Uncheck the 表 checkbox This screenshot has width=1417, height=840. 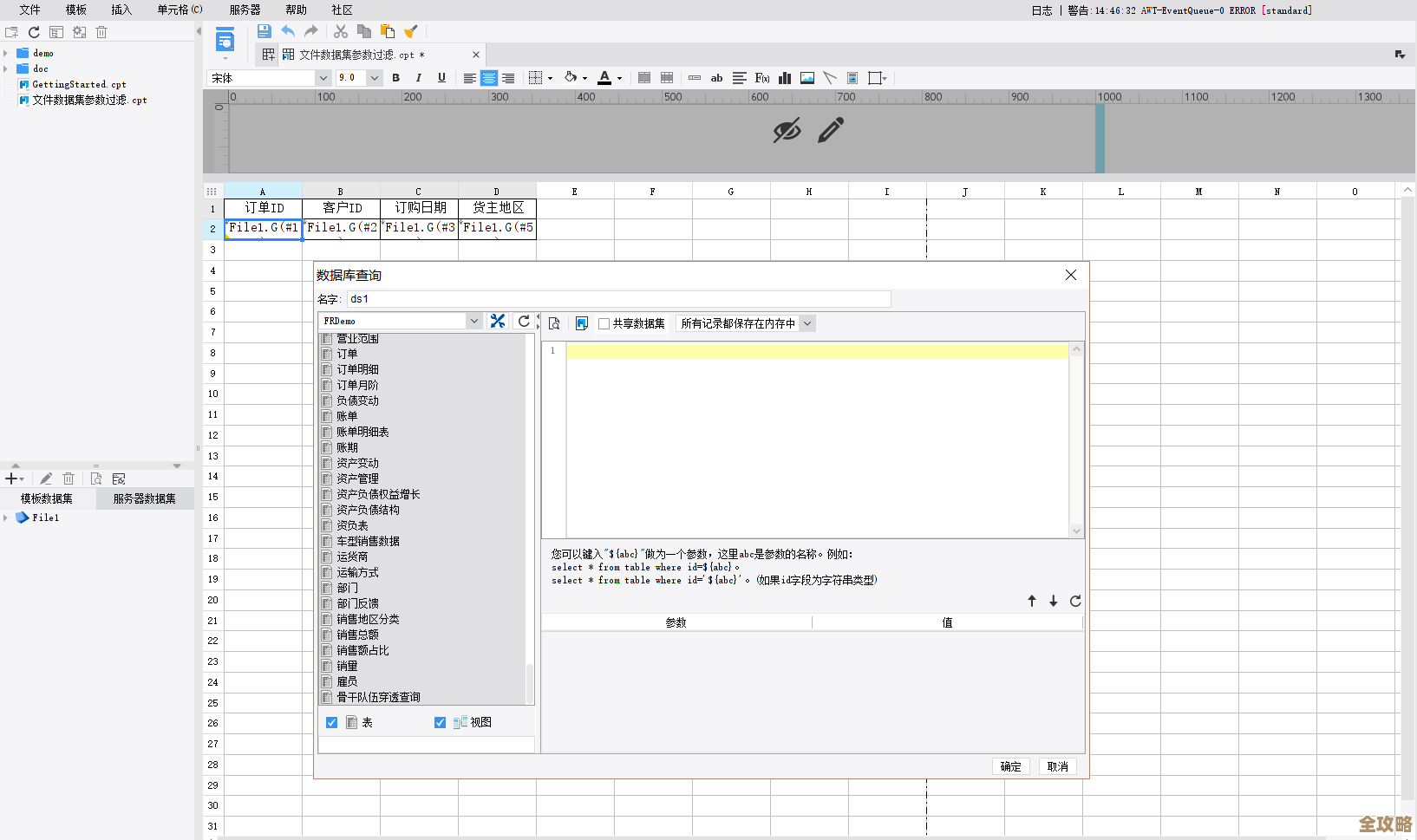pyautogui.click(x=331, y=722)
